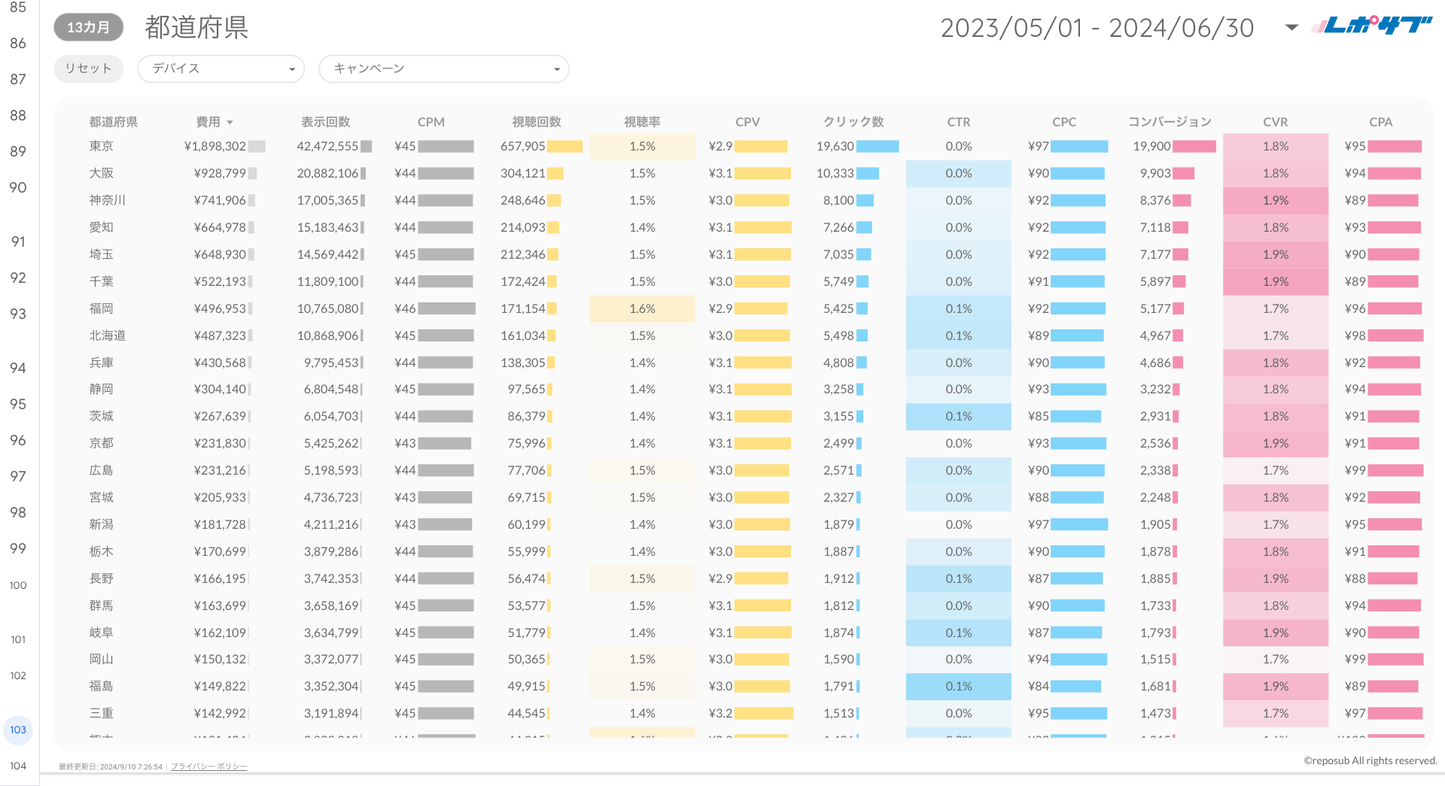
Task: Click the レポサブ logo
Action: pos(1371,27)
